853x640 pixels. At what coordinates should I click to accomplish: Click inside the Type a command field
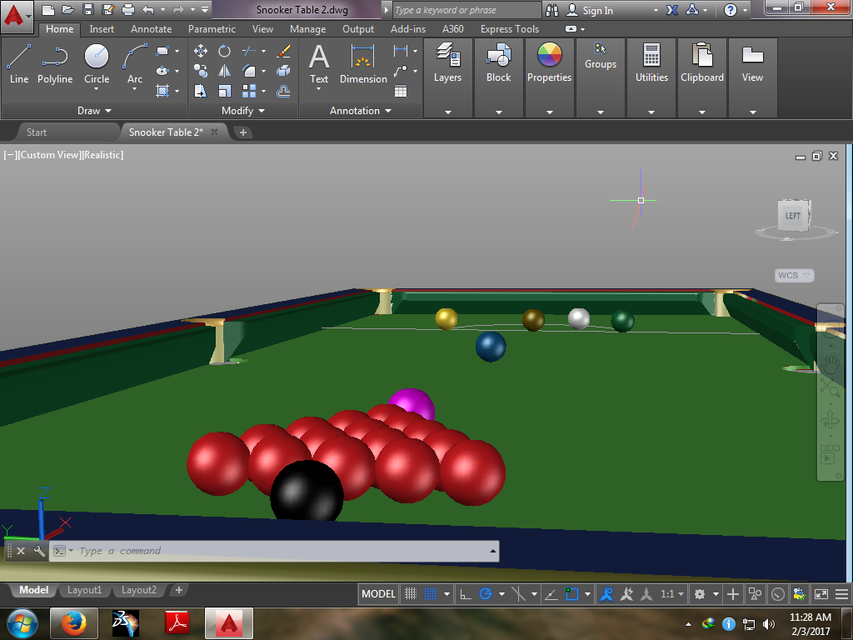pyautogui.click(x=150, y=551)
